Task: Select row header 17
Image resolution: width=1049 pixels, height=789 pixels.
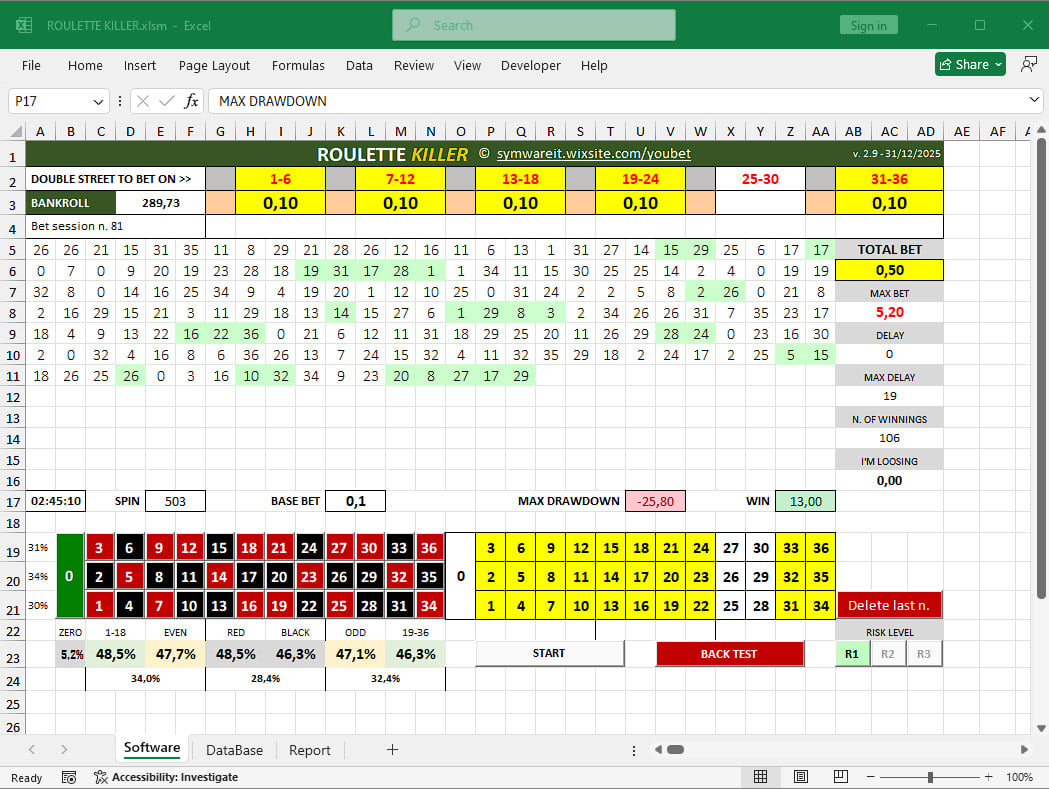Action: [x=13, y=502]
